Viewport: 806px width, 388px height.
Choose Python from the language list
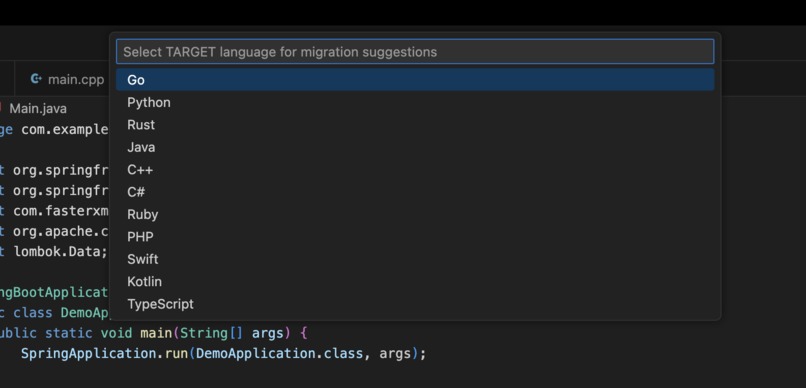click(x=415, y=102)
